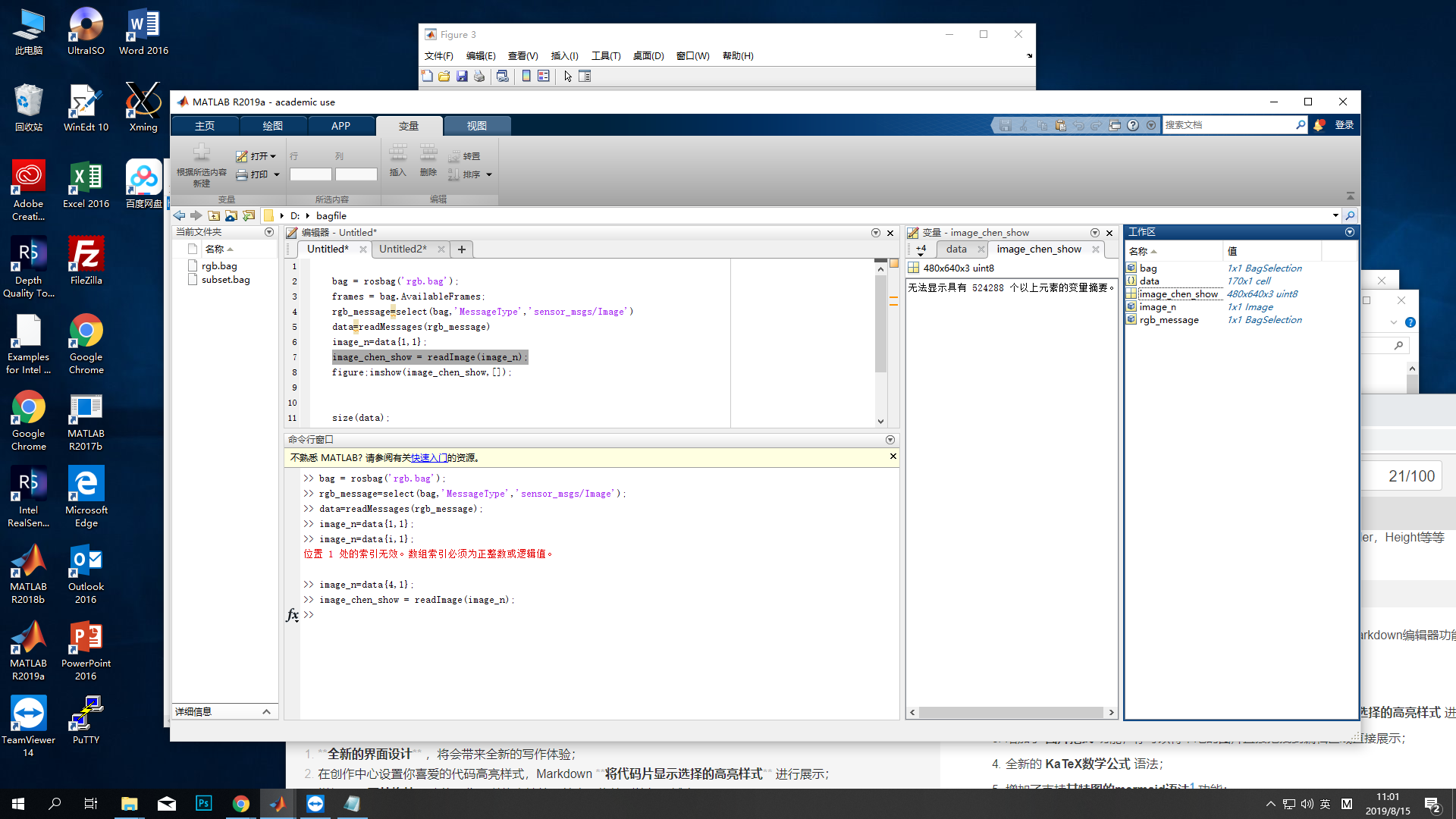Switch to the Untitled2* editor tab
This screenshot has width=1456, height=819.
tap(403, 249)
